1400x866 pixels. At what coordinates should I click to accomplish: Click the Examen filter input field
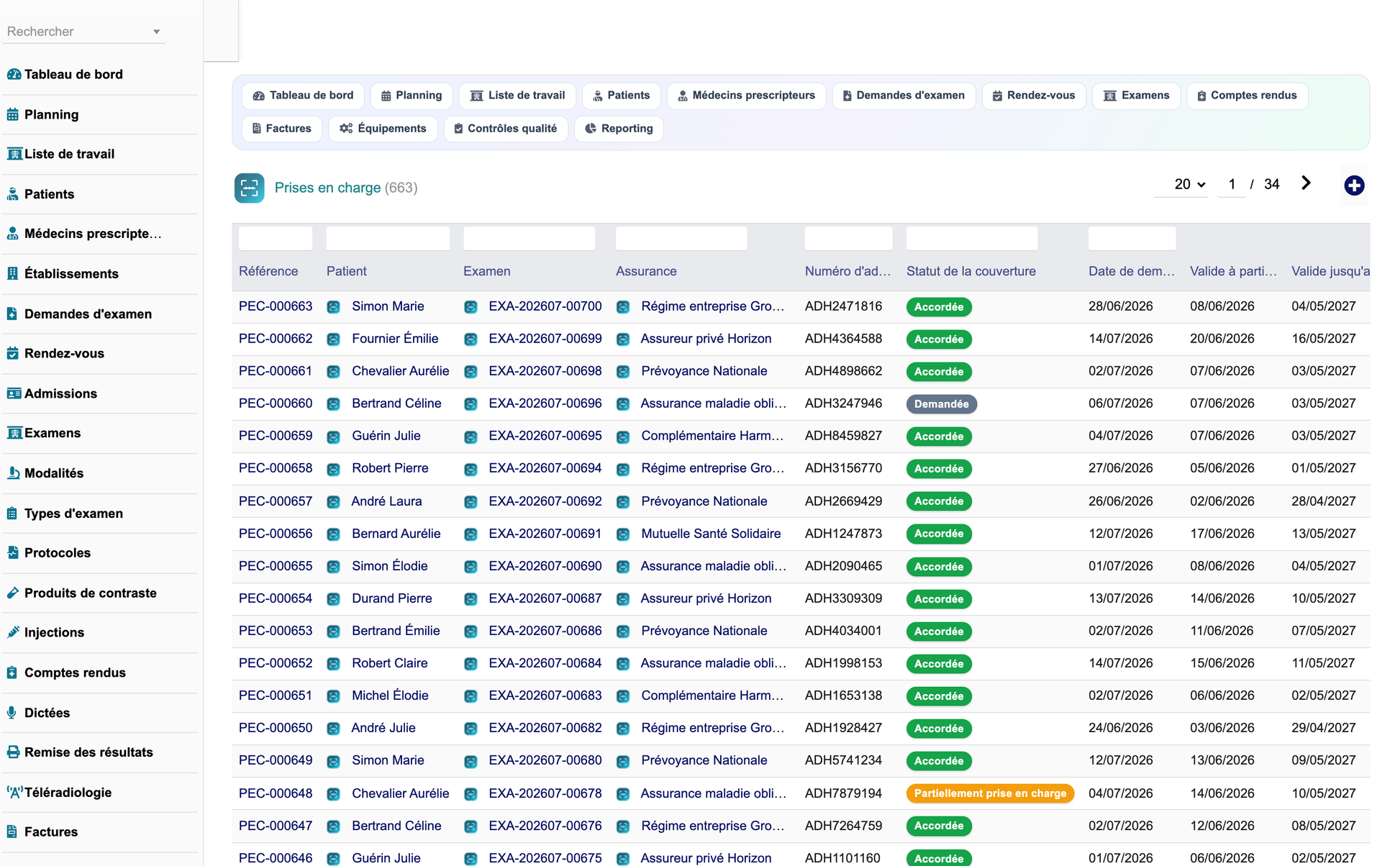click(x=529, y=238)
